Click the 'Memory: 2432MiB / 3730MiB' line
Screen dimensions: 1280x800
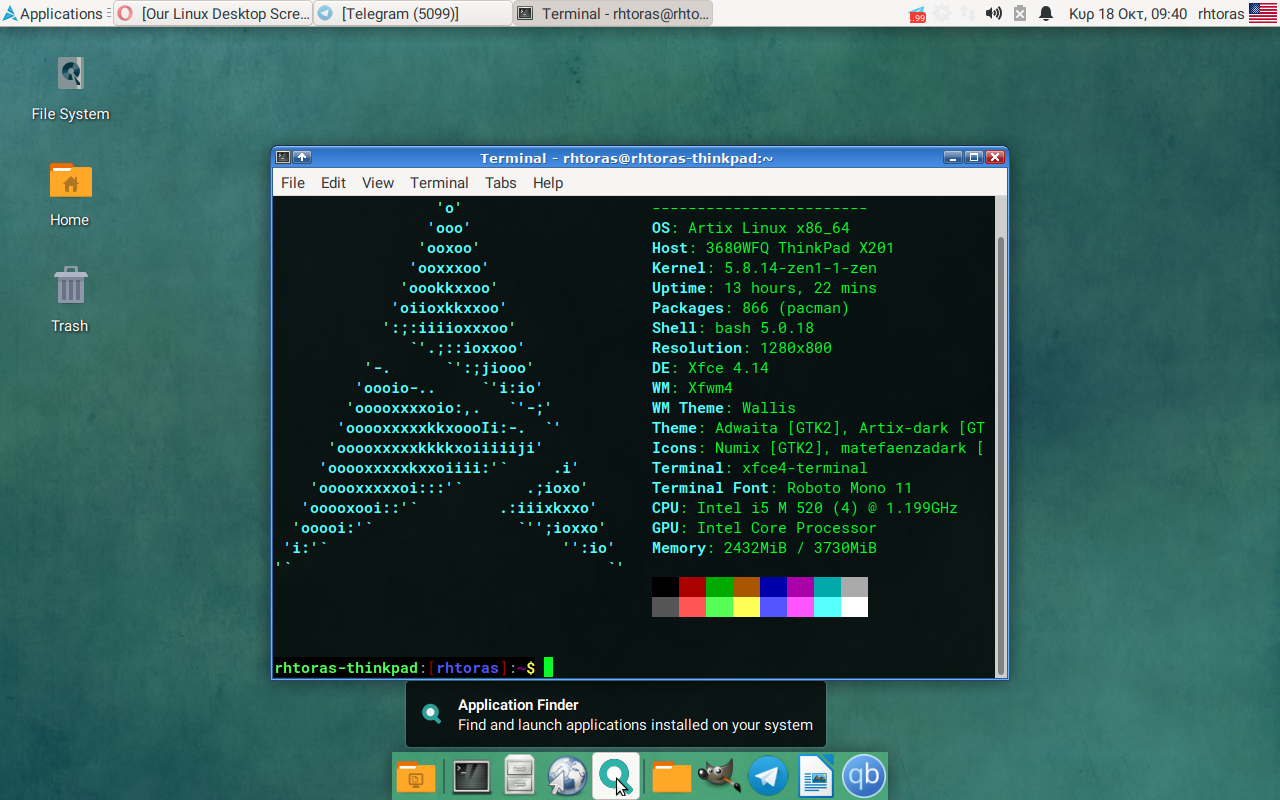764,548
